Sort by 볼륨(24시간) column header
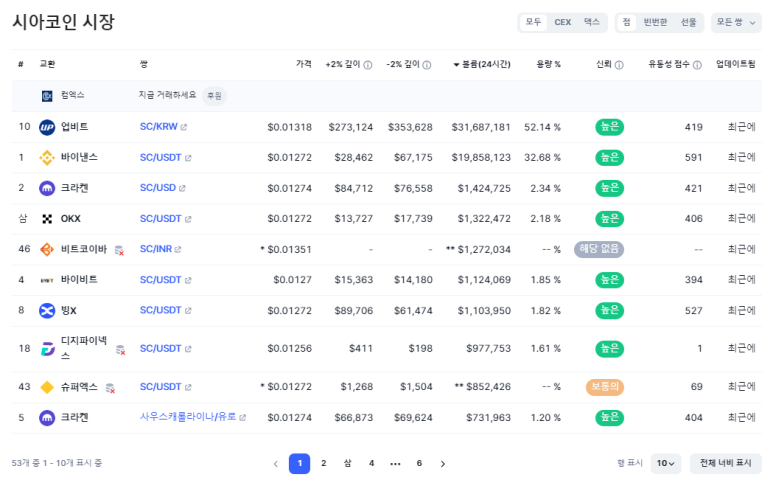Screen dimensions: 773x480 click(482, 65)
